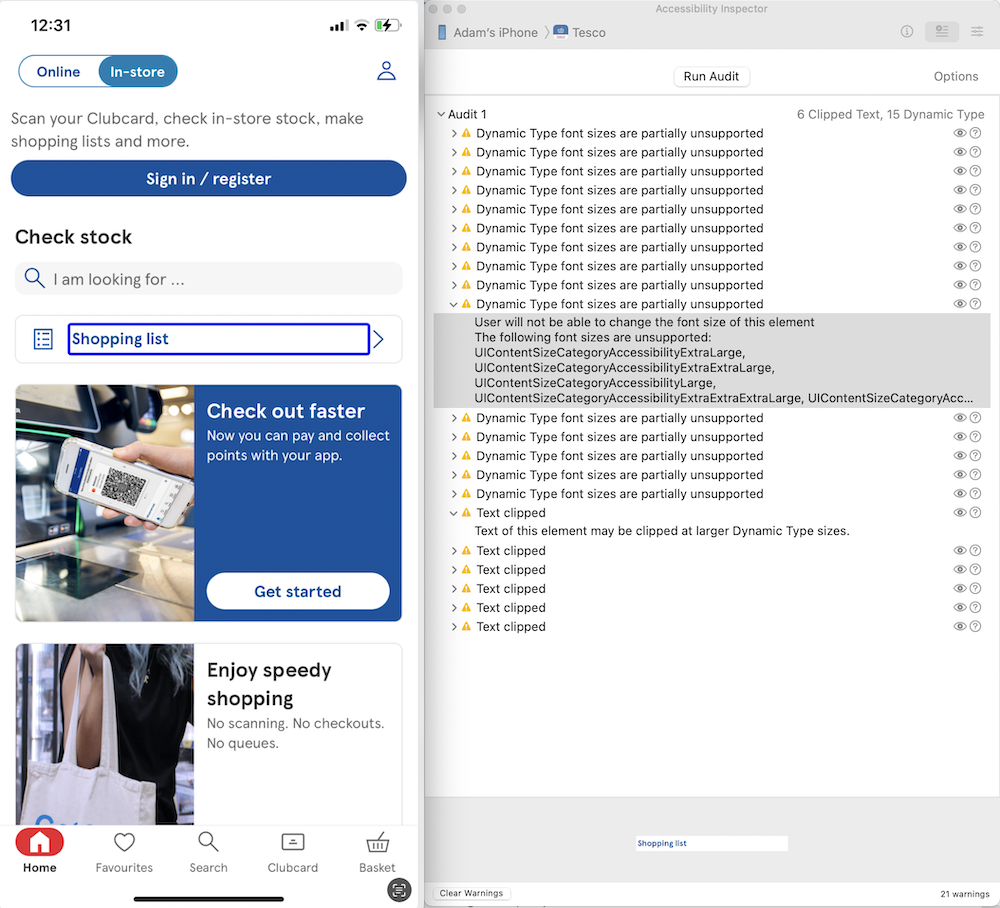Screen dimensions: 1000x908
Task: Collapse the Audit 1 results tree
Action: 440,114
